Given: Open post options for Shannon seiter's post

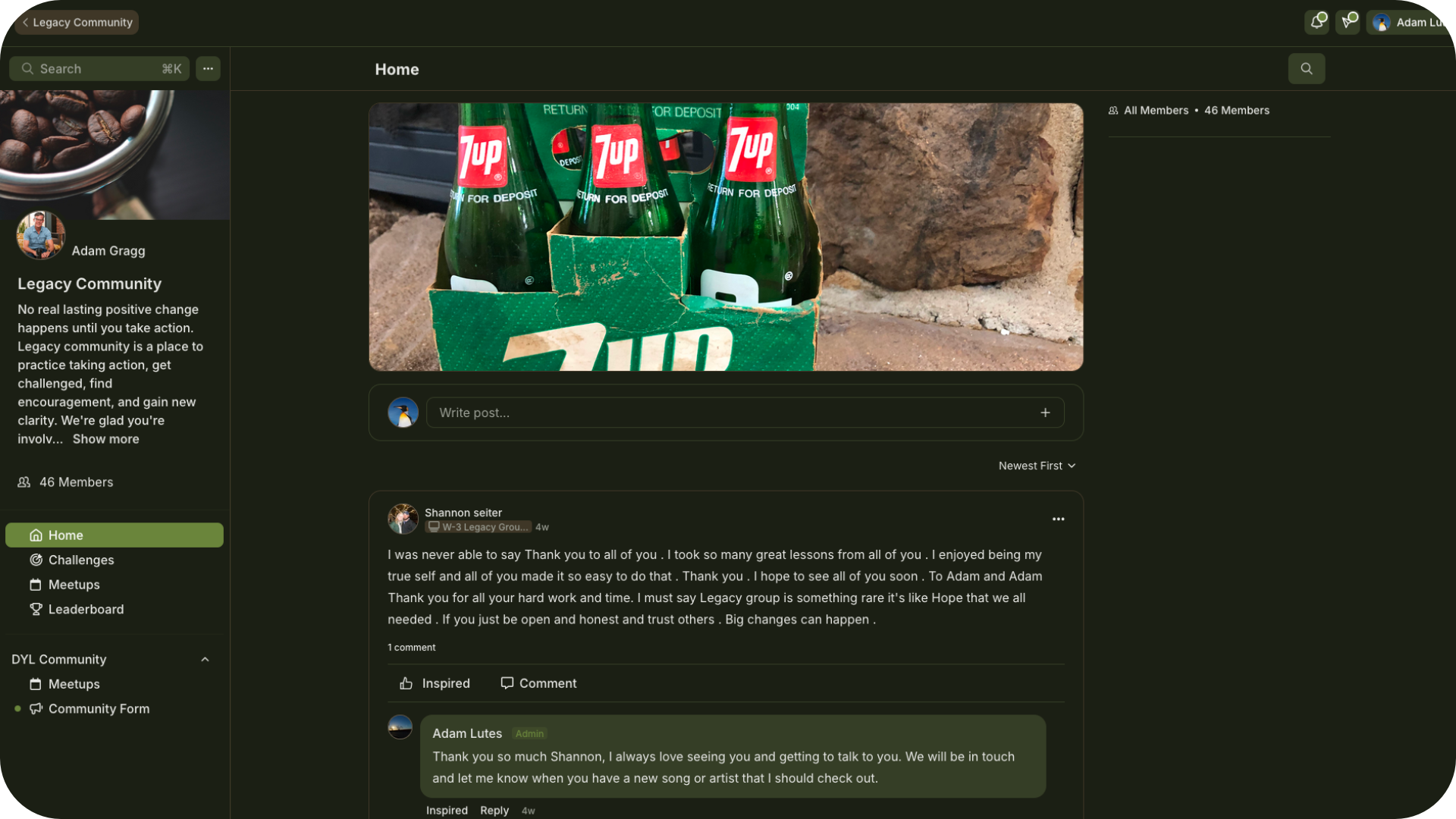Looking at the screenshot, I should click(x=1058, y=519).
